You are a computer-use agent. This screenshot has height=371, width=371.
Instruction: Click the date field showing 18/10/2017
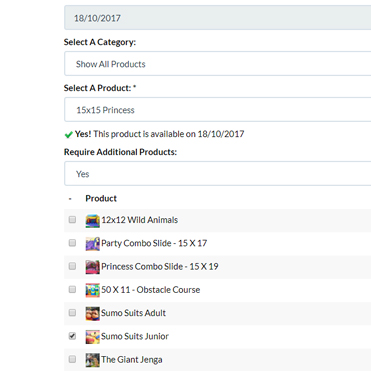point(218,18)
